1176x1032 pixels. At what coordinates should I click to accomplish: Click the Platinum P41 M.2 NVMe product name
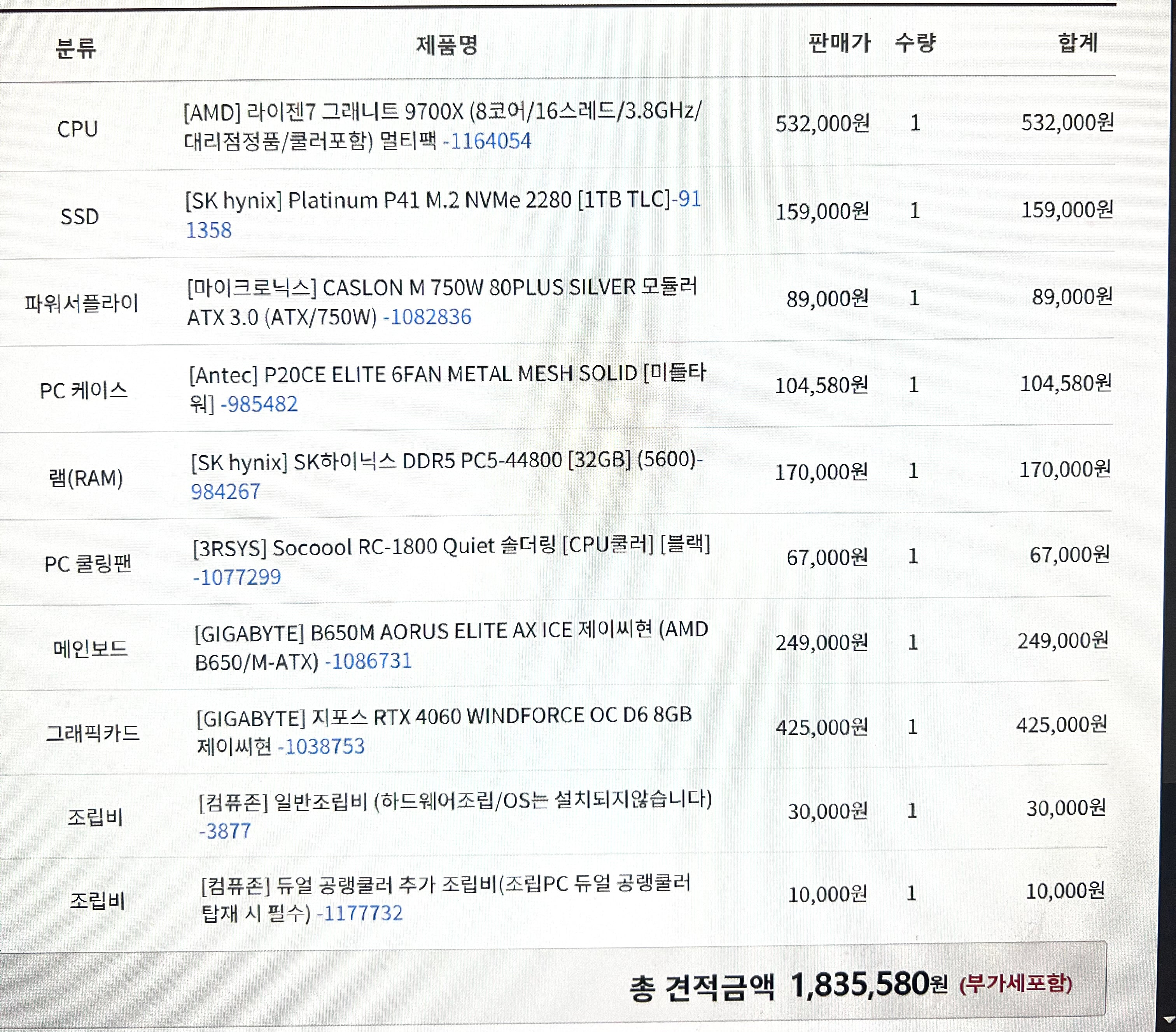[x=428, y=200]
